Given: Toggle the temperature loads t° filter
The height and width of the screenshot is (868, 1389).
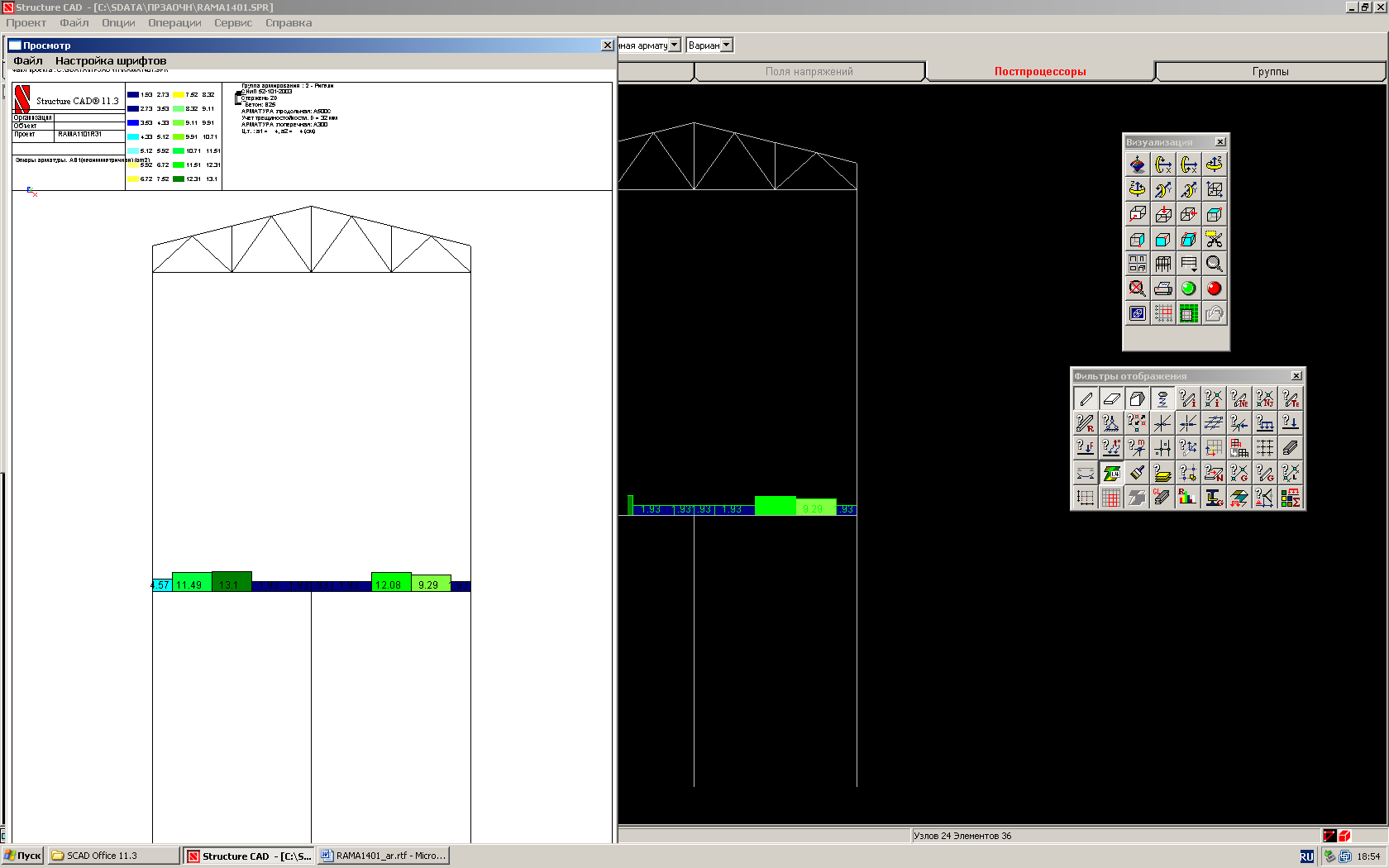Looking at the screenshot, I should 1111,447.
